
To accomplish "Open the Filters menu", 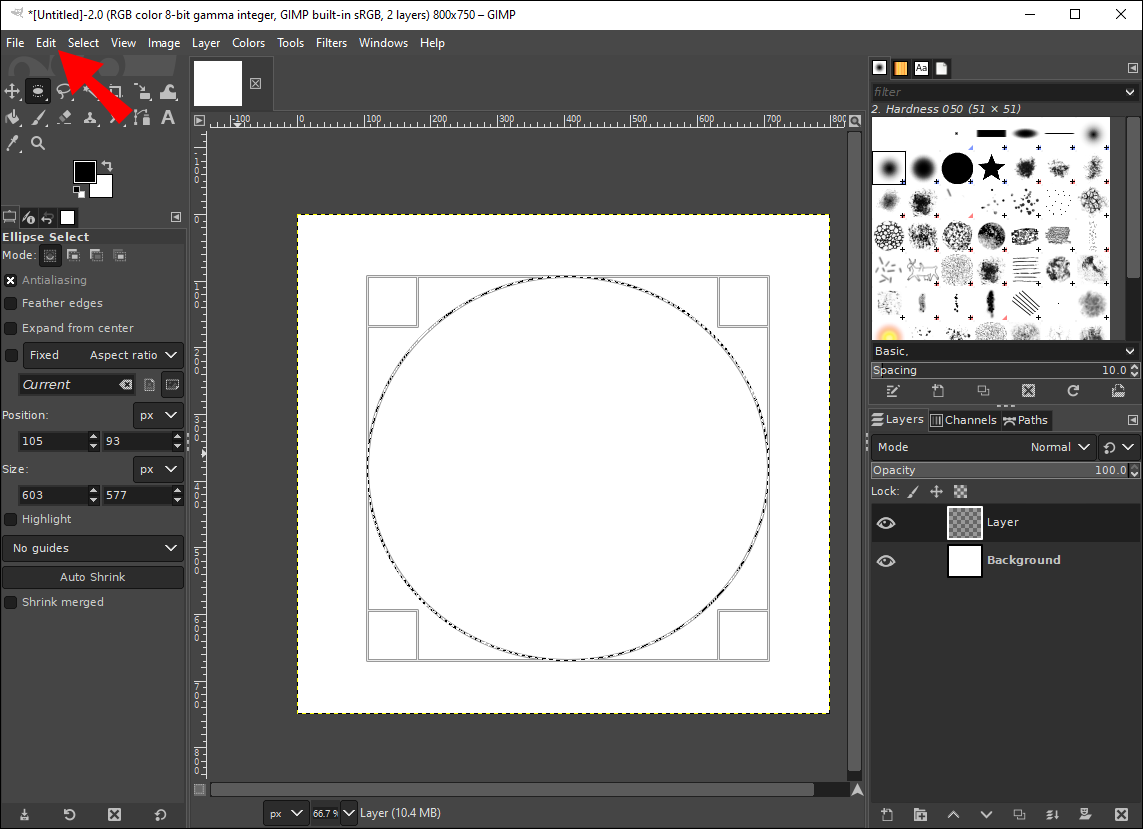I will (x=331, y=43).
